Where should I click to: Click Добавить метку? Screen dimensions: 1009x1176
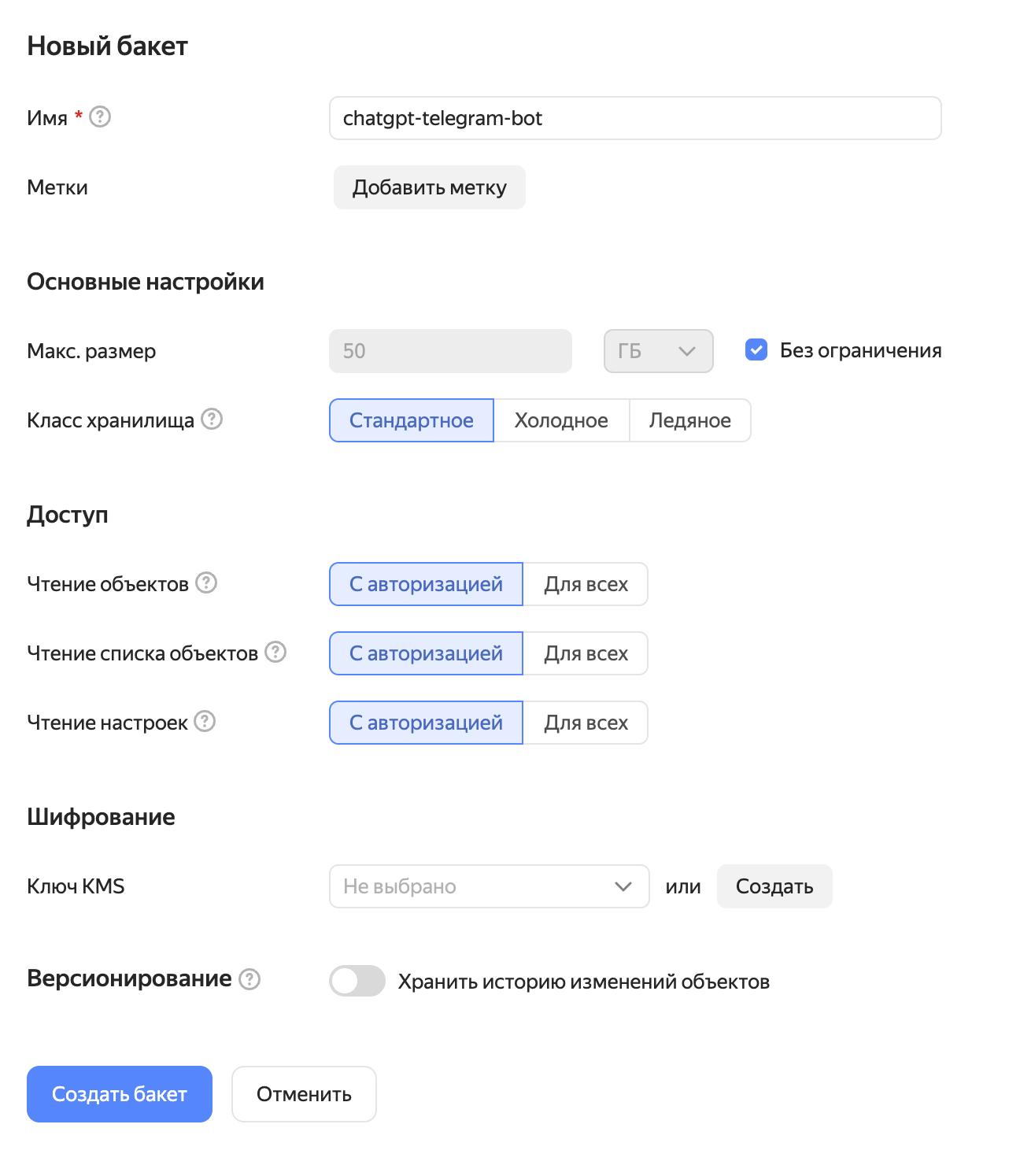[429, 187]
